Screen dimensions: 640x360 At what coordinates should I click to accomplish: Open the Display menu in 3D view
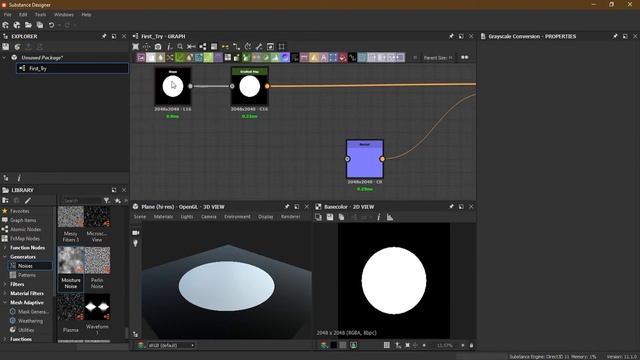point(265,217)
